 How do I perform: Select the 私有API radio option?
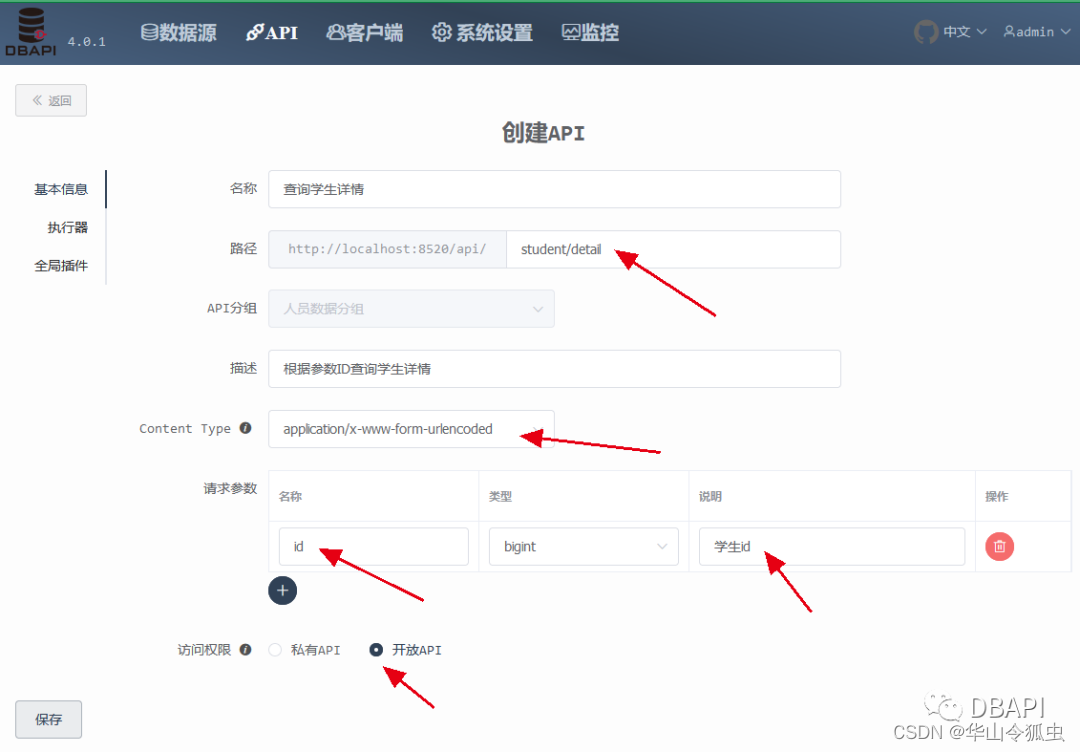coord(274,649)
